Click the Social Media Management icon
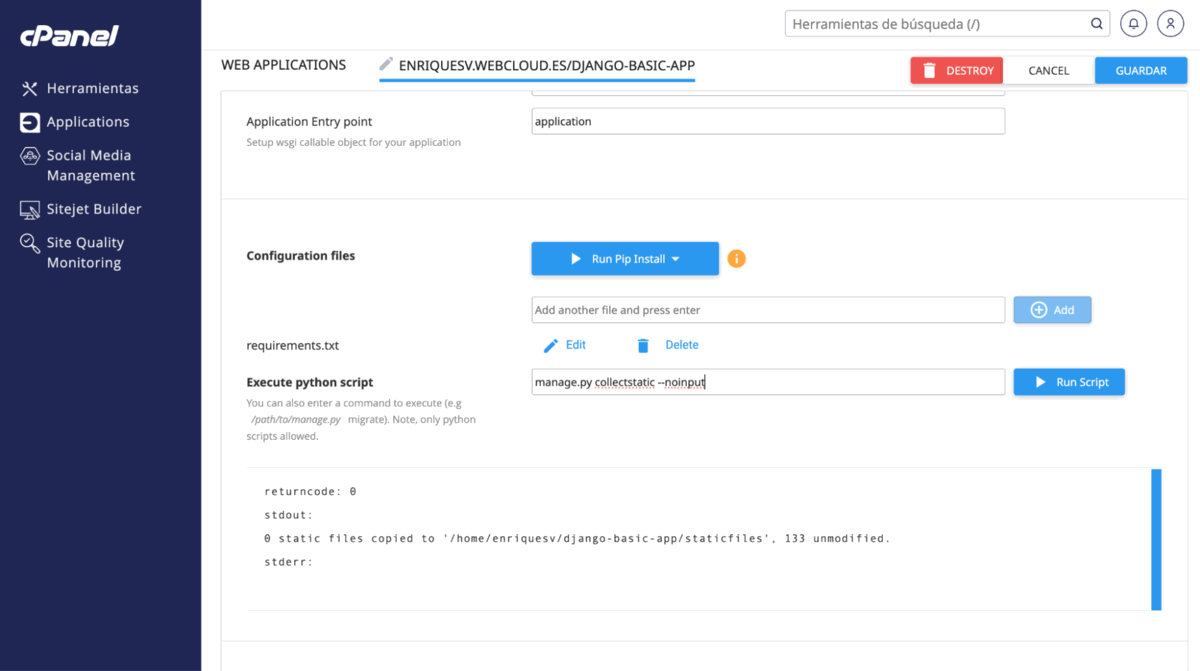This screenshot has height=671, width=1200. point(30,157)
